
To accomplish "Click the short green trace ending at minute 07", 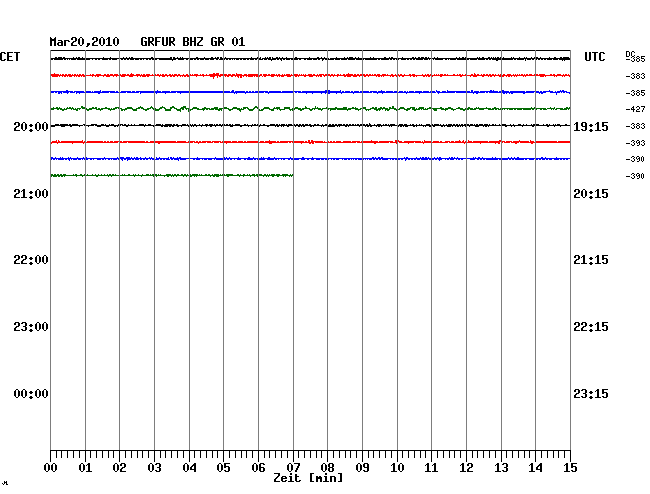I will coord(172,175).
